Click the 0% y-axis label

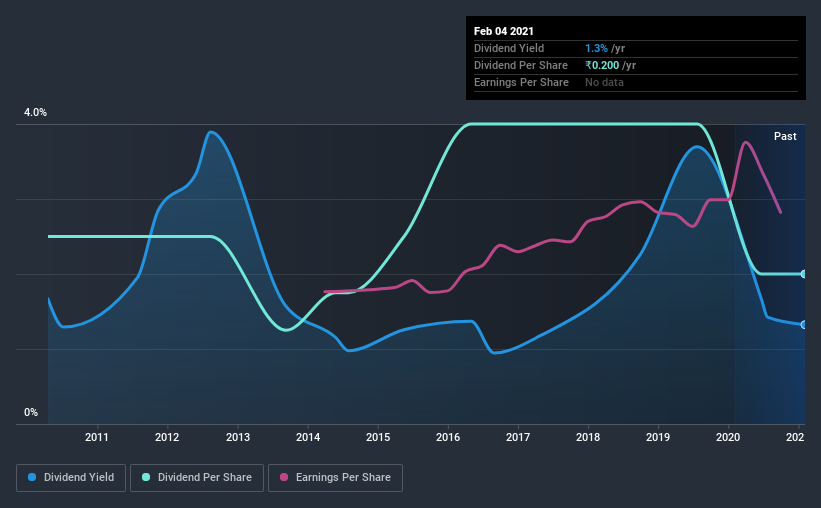coord(31,412)
